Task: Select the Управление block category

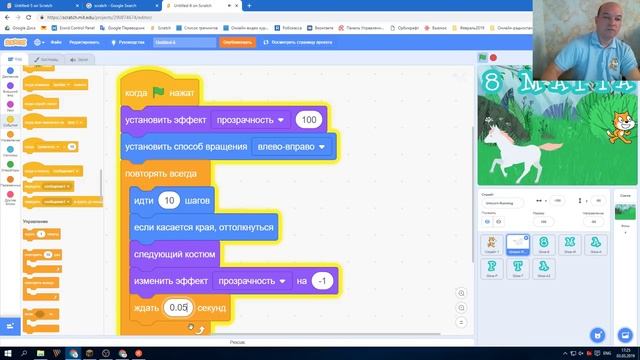Action: [x=10, y=136]
